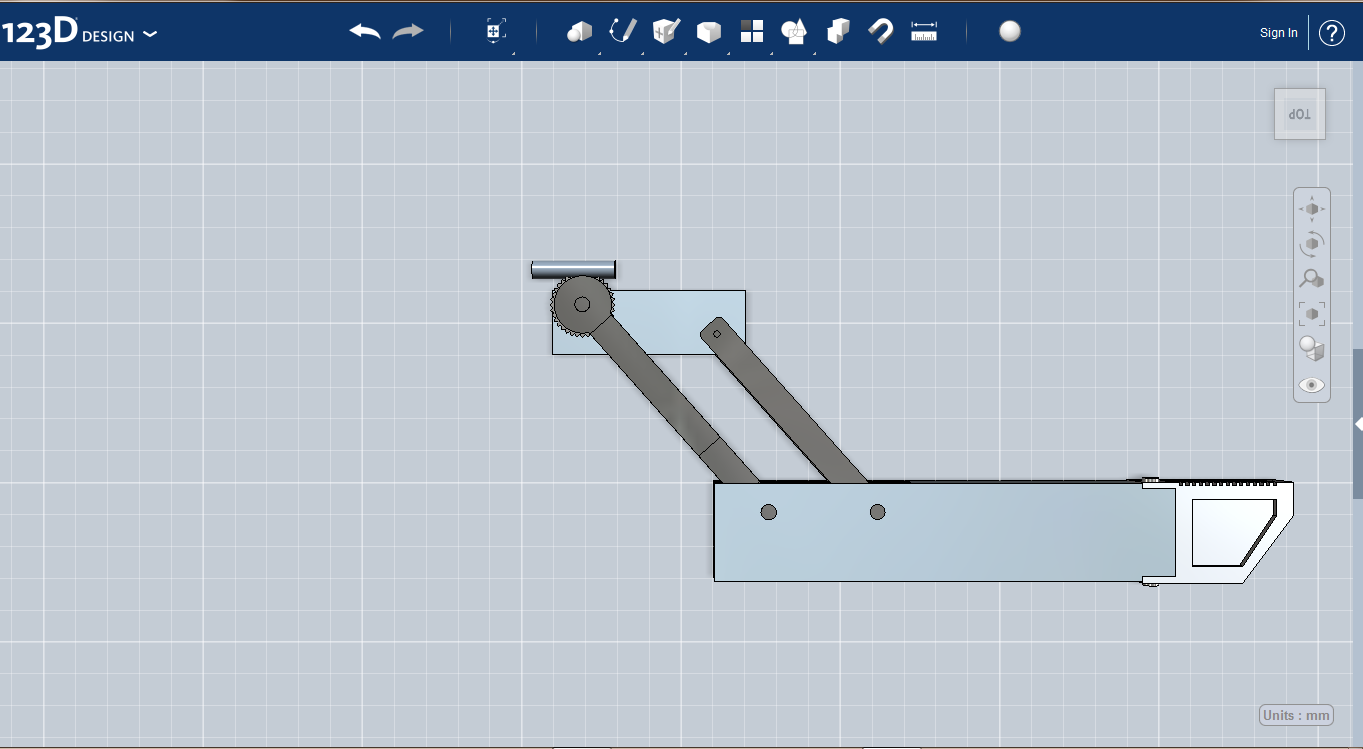Redo the last action
This screenshot has width=1363, height=749.
(408, 32)
